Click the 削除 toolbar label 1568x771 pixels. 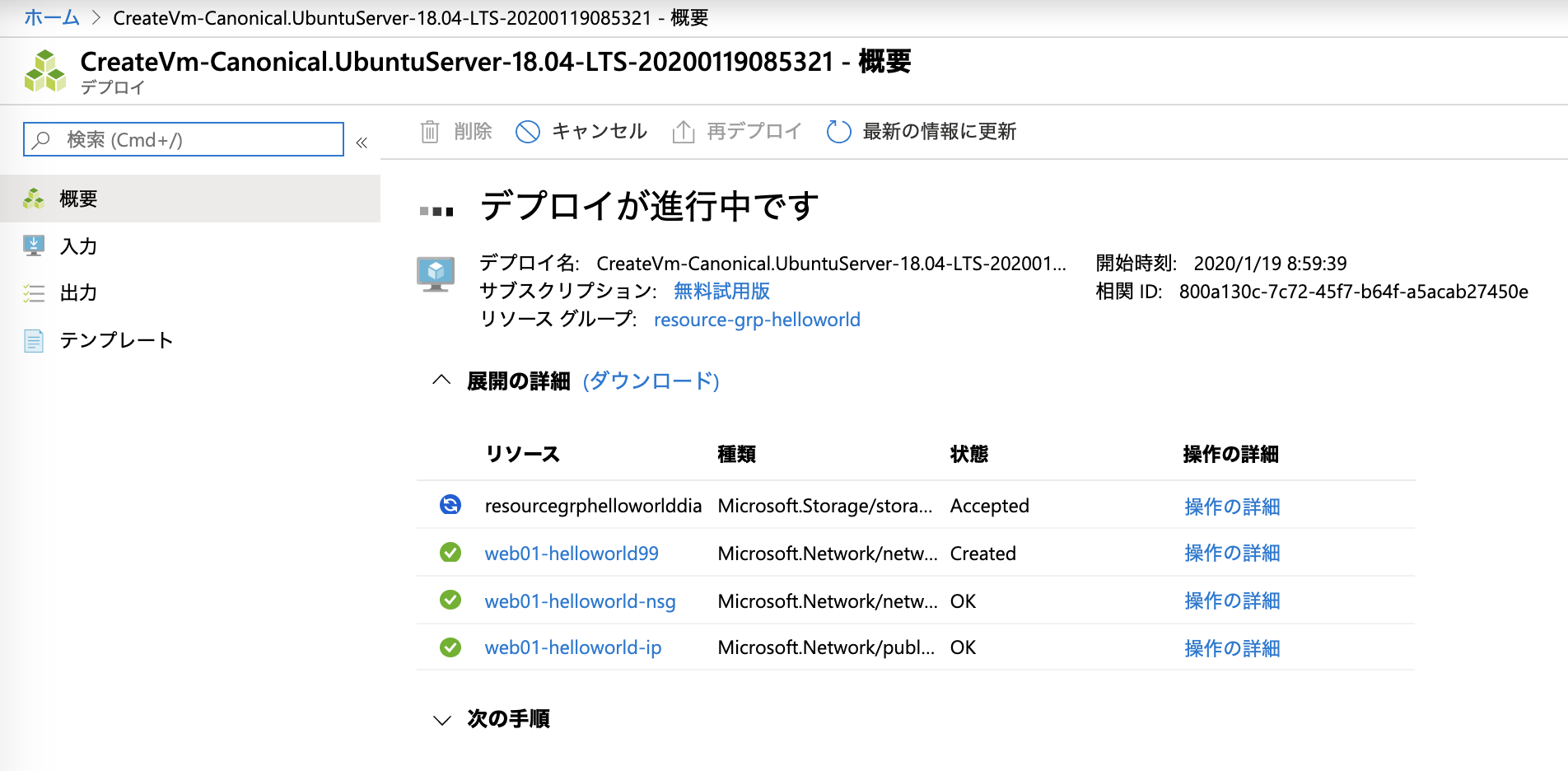point(473,132)
